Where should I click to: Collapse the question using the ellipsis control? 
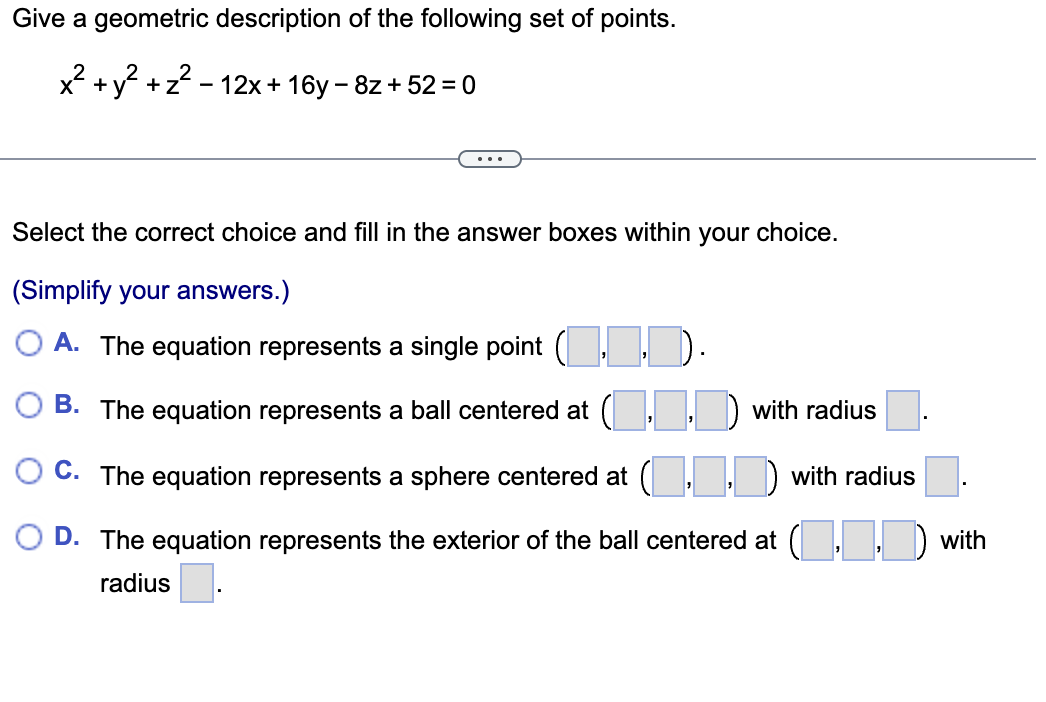(x=490, y=158)
